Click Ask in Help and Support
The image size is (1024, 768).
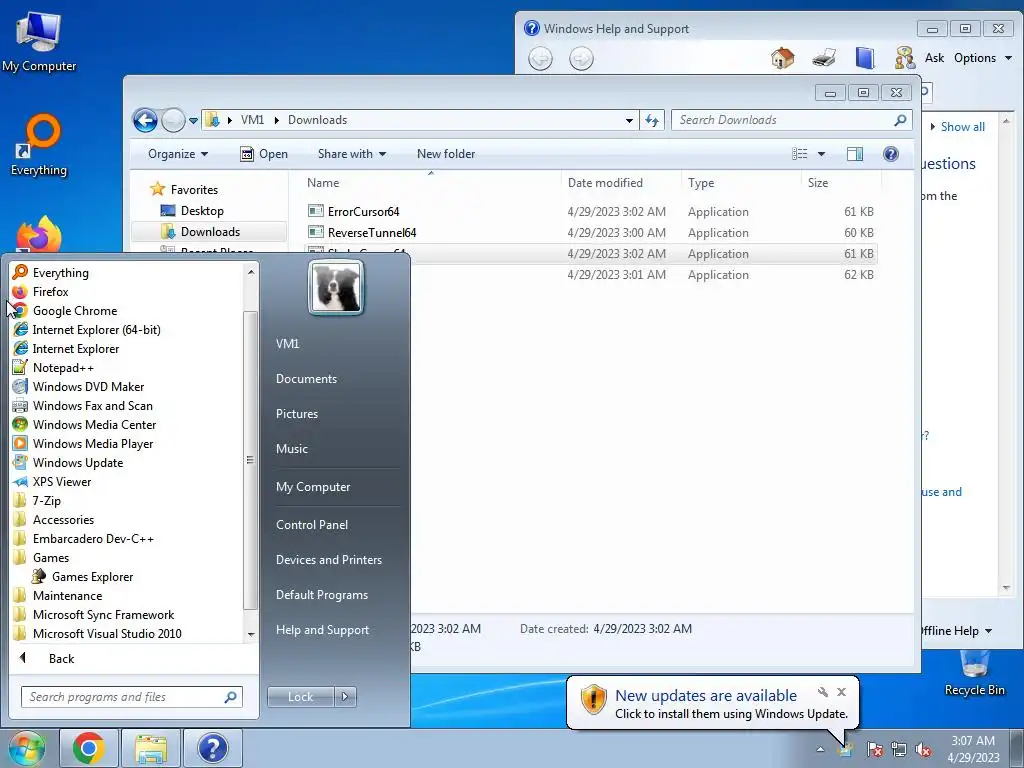(x=934, y=58)
